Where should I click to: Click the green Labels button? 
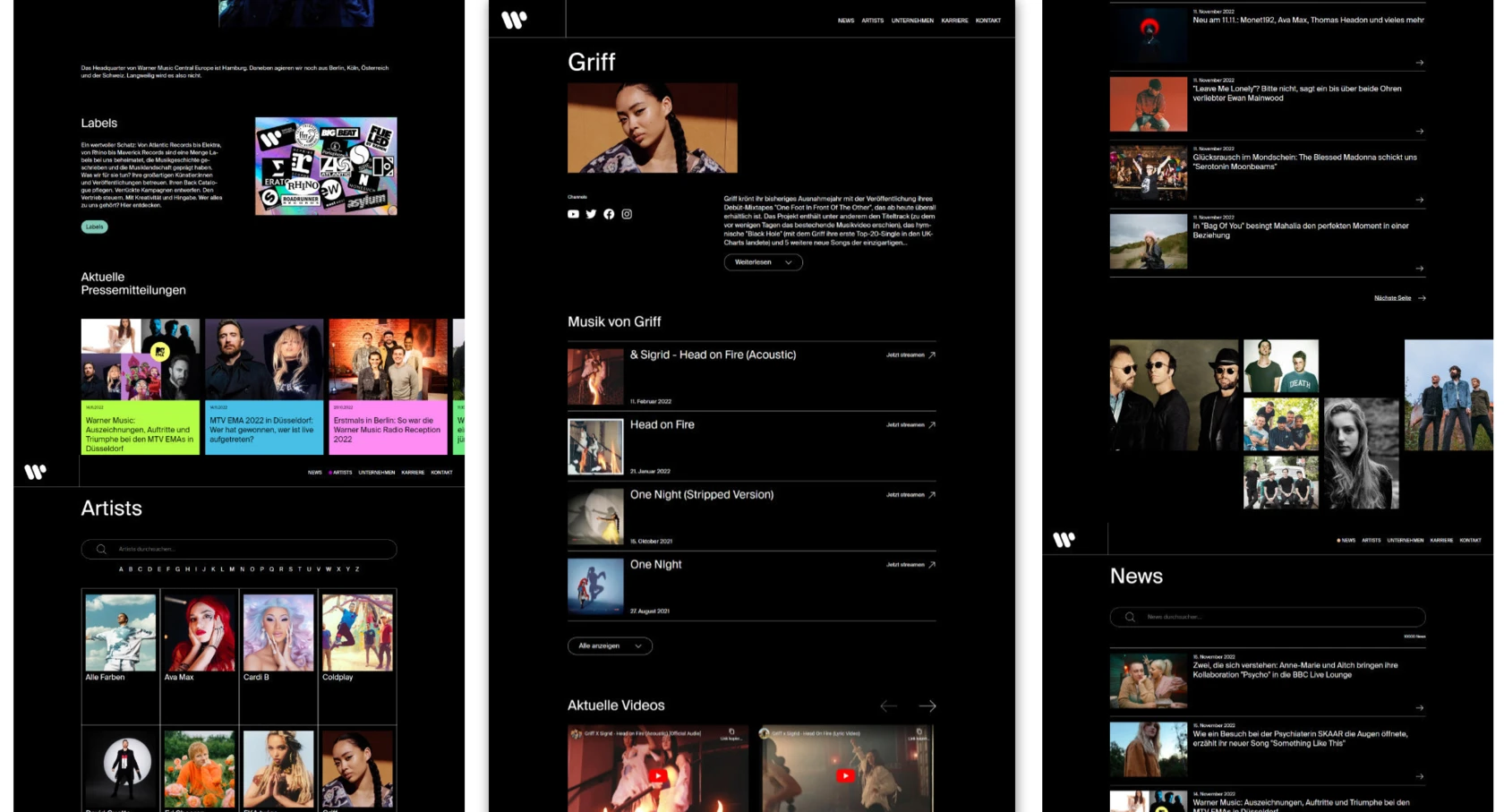coord(95,227)
